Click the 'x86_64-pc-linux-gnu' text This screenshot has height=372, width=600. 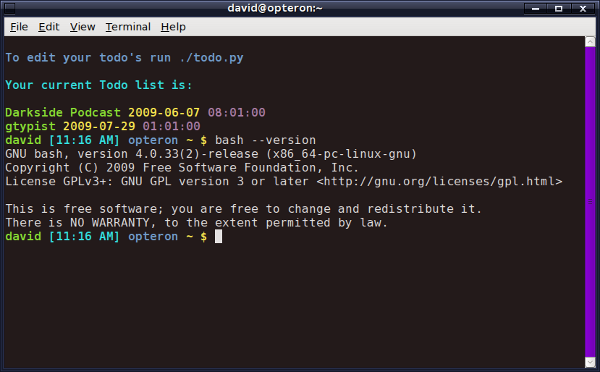tap(341, 154)
